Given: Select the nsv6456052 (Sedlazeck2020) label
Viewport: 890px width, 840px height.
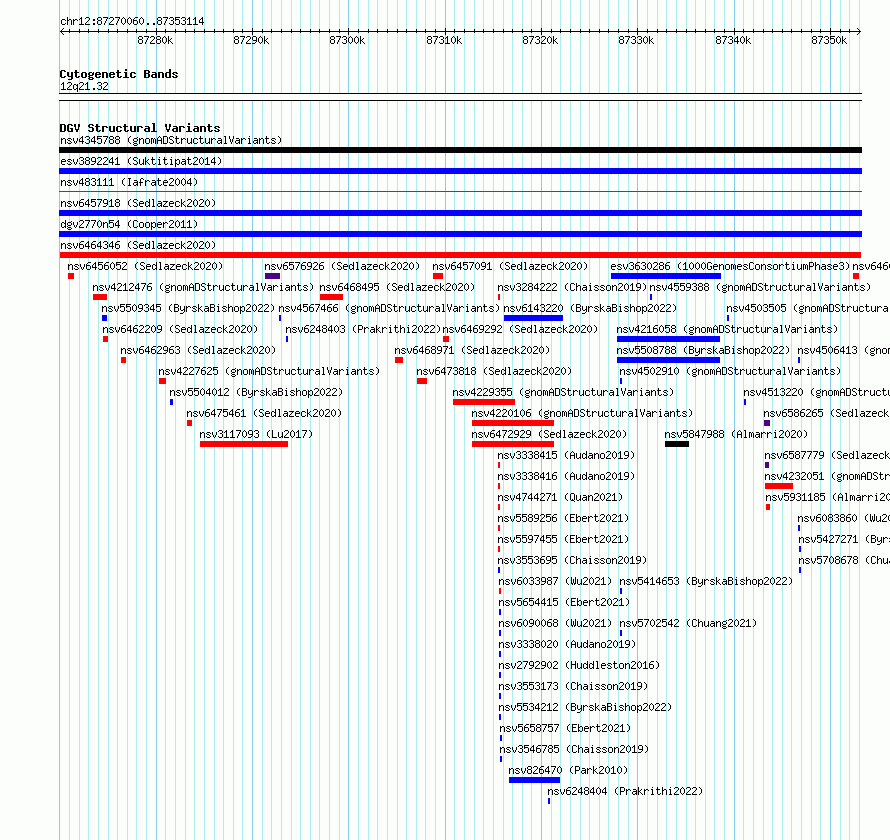Looking at the screenshot, I should click(x=145, y=266).
